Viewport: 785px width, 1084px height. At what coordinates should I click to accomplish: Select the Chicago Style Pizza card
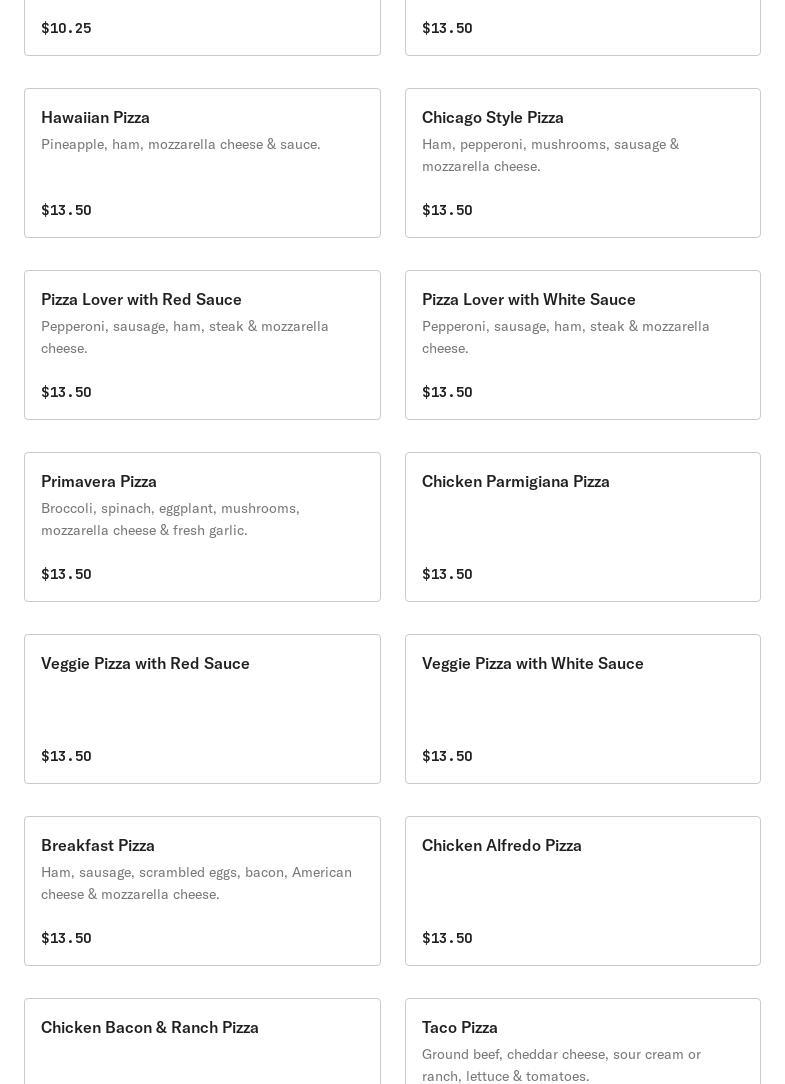582,163
